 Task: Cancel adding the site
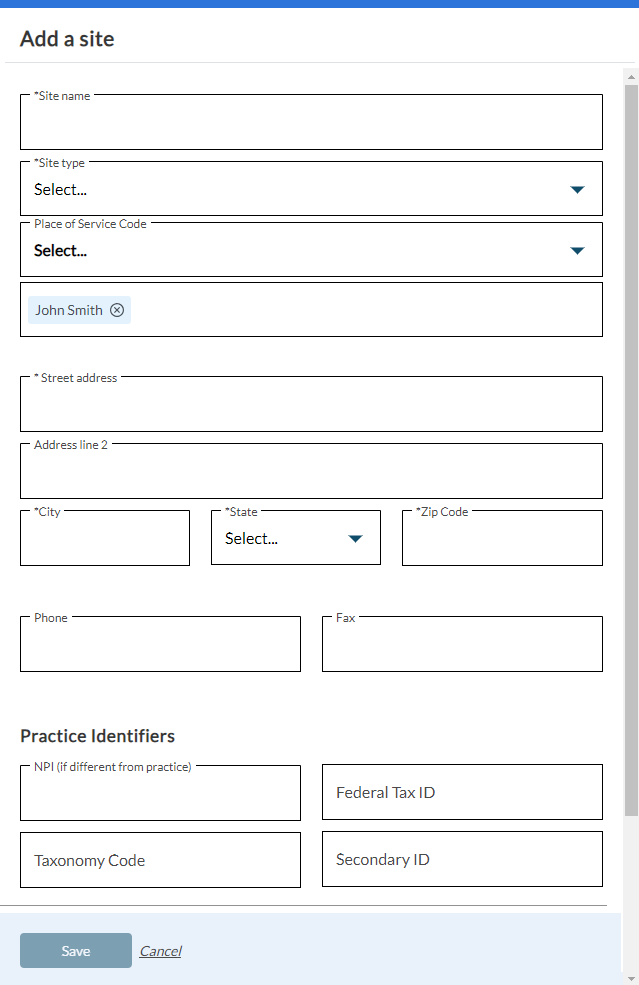pyautogui.click(x=160, y=951)
